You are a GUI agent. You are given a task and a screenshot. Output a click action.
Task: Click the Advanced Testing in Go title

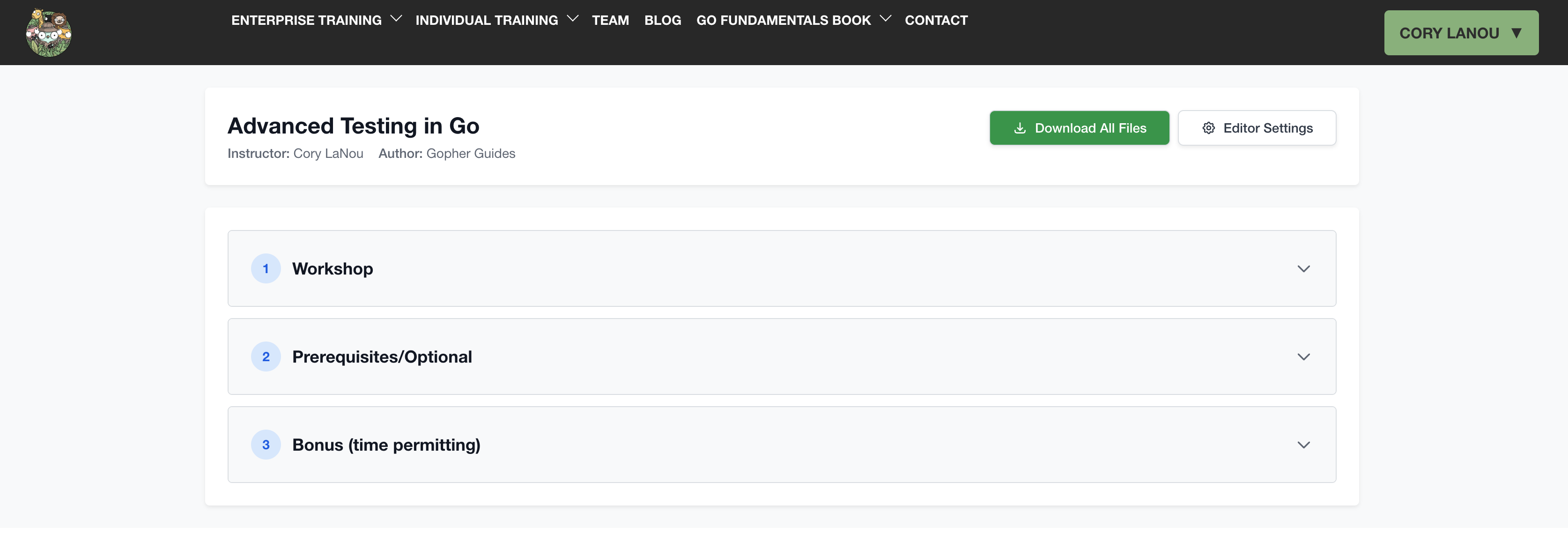coord(353,126)
